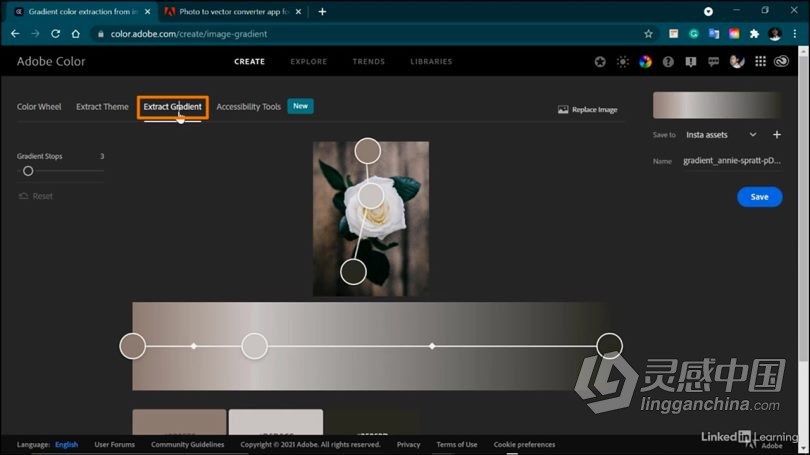Click the Gradient Stops slider handle
Image resolution: width=810 pixels, height=455 pixels.
coord(28,171)
